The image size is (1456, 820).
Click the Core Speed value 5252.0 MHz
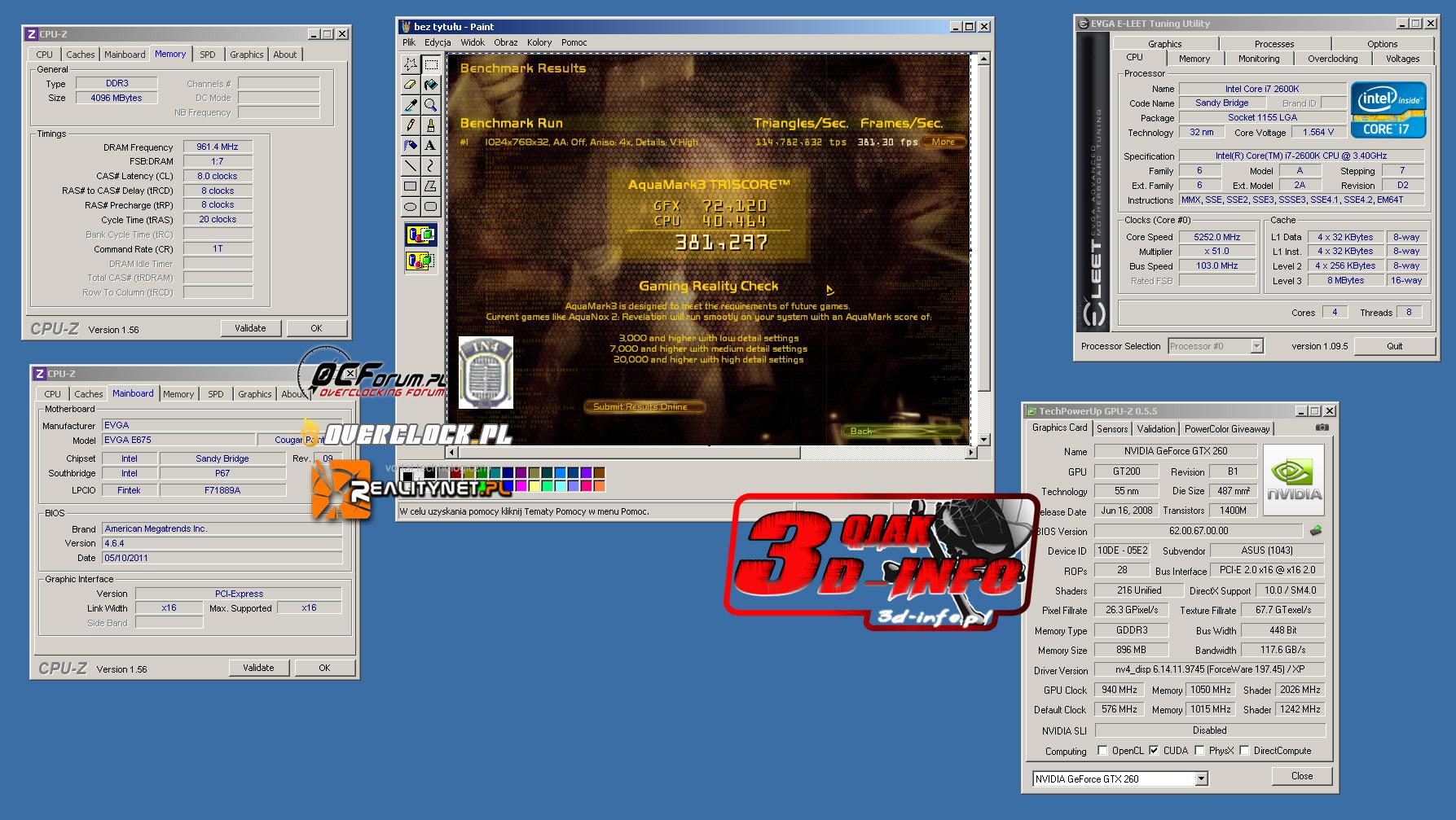1216,237
